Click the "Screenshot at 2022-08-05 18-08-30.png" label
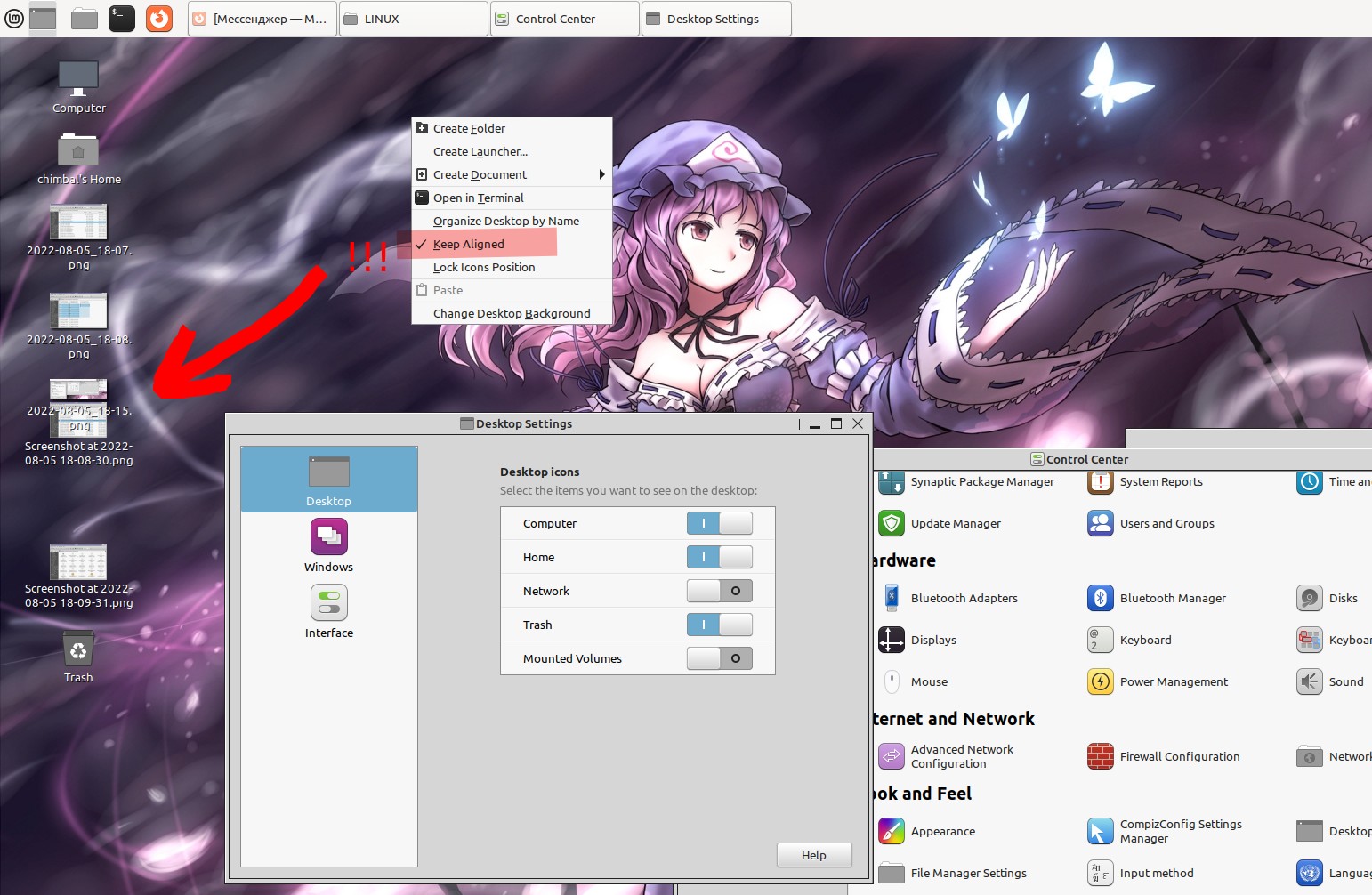 (x=78, y=454)
